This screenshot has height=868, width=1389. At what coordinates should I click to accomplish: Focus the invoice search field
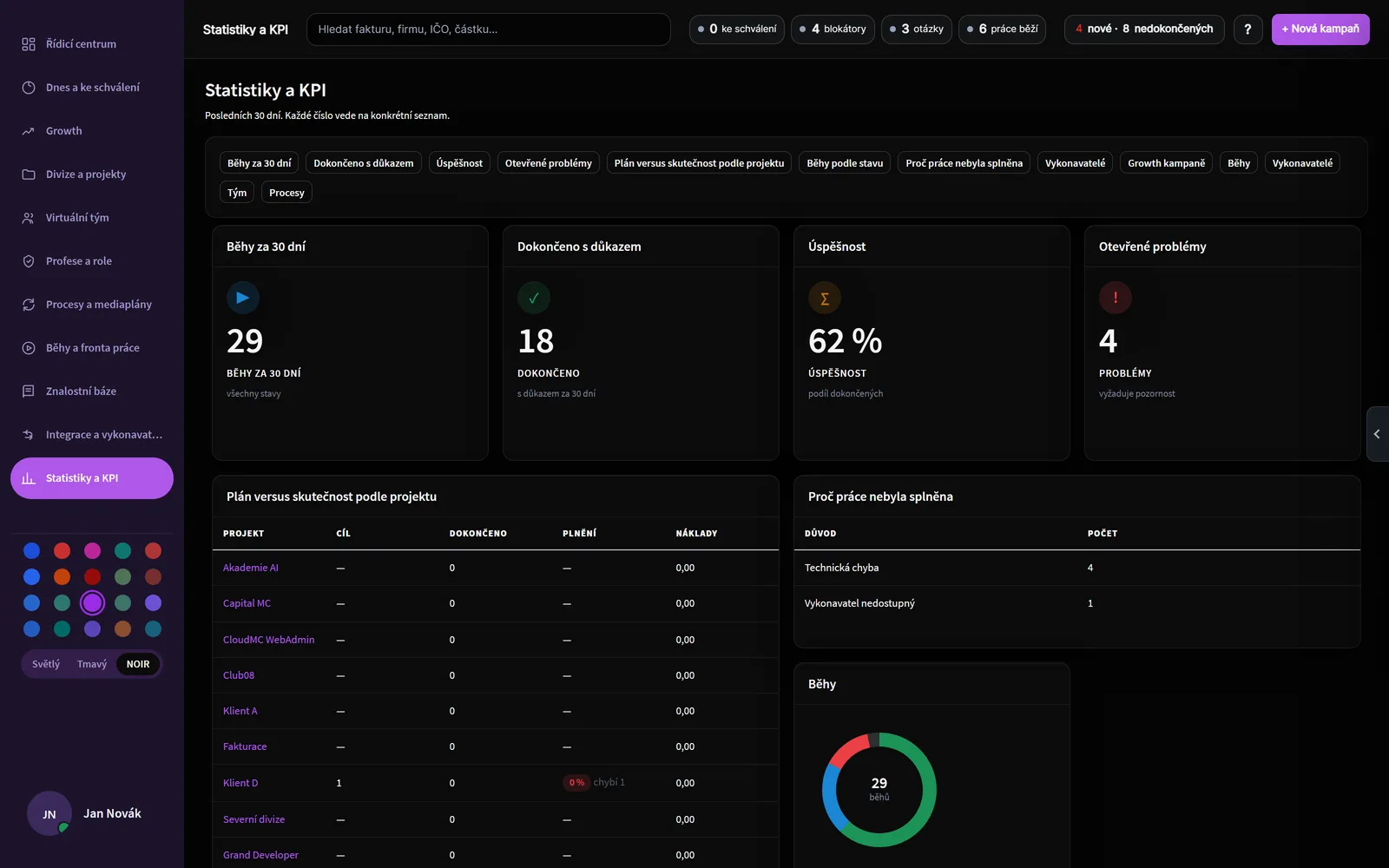(489, 30)
